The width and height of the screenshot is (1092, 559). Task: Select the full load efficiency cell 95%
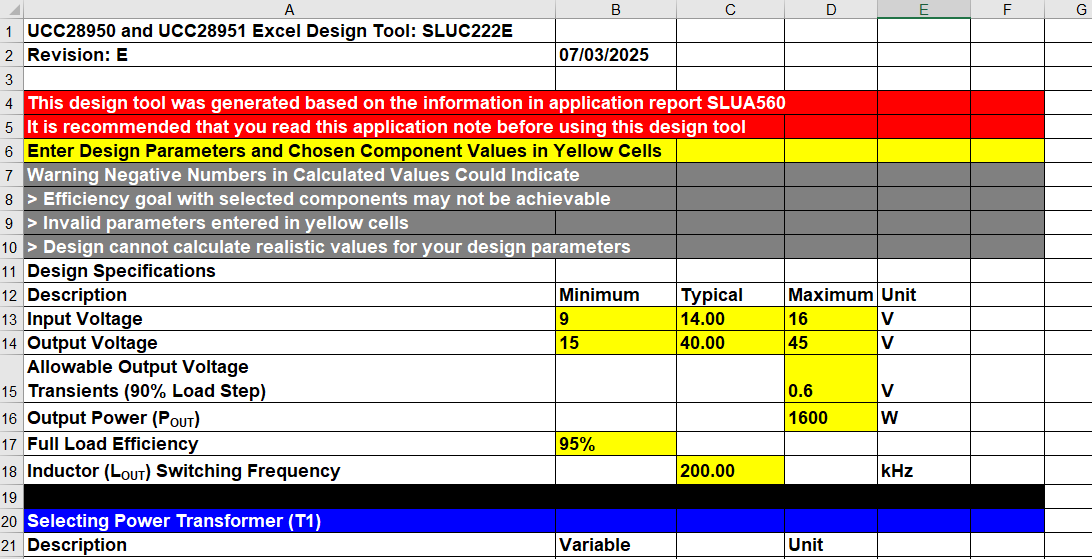[616, 444]
